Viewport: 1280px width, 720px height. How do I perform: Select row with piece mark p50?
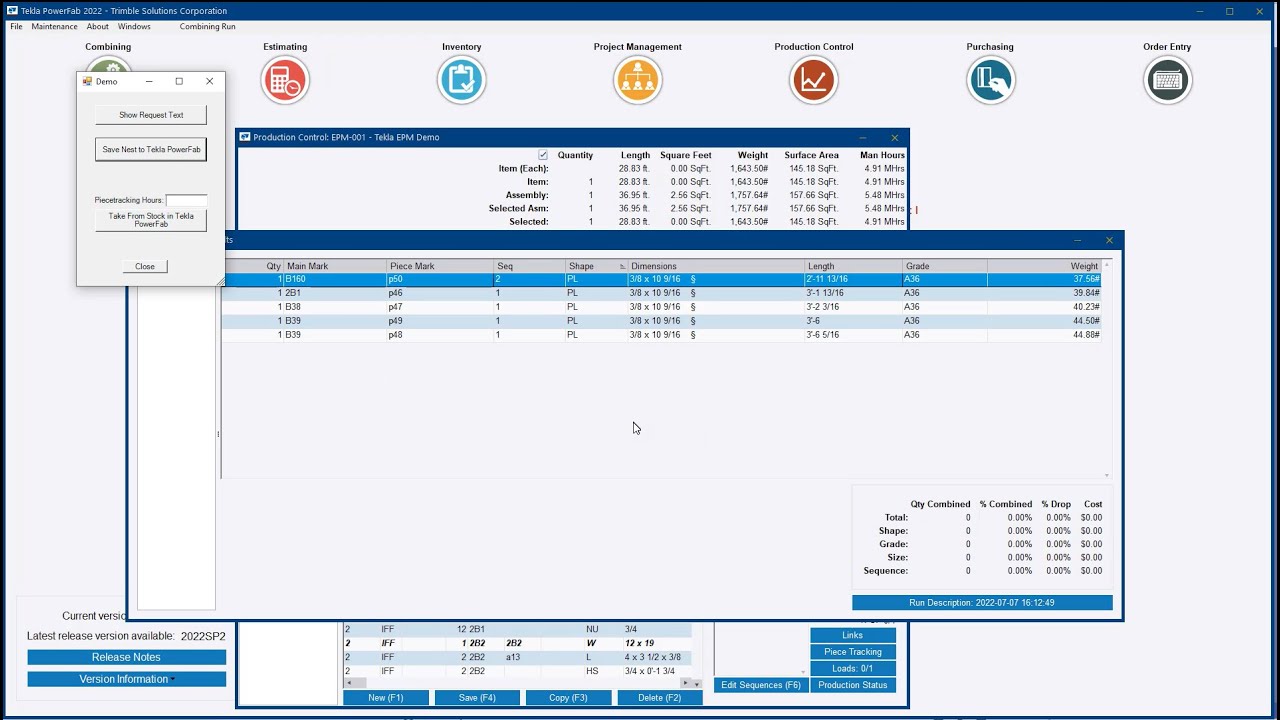(661, 279)
